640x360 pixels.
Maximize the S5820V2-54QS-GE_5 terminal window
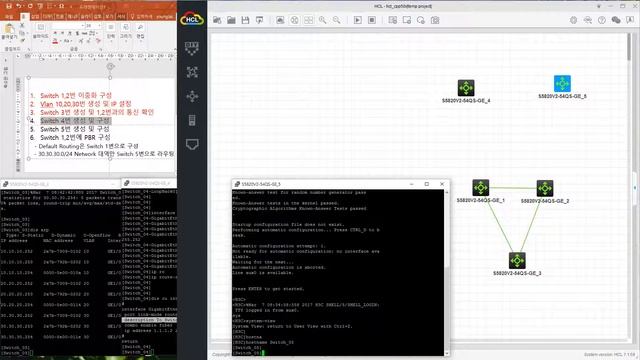(427, 184)
